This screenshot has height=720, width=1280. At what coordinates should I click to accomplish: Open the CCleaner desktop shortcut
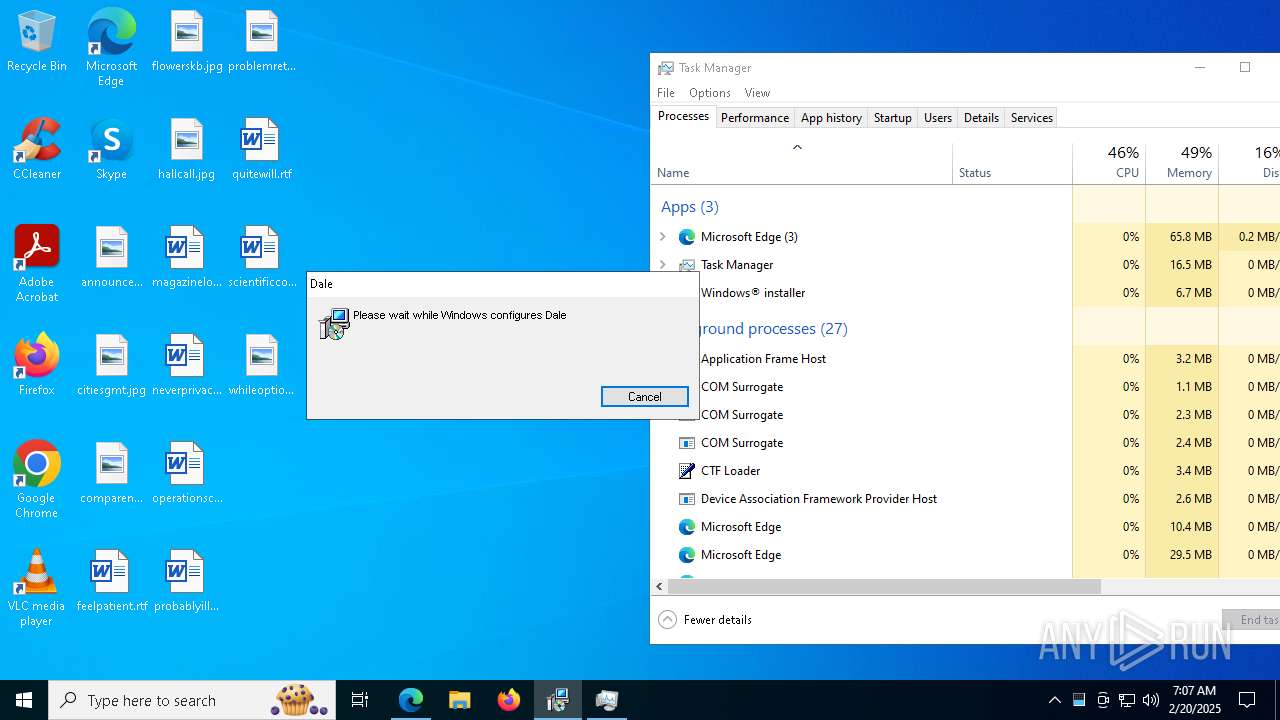[x=37, y=149]
